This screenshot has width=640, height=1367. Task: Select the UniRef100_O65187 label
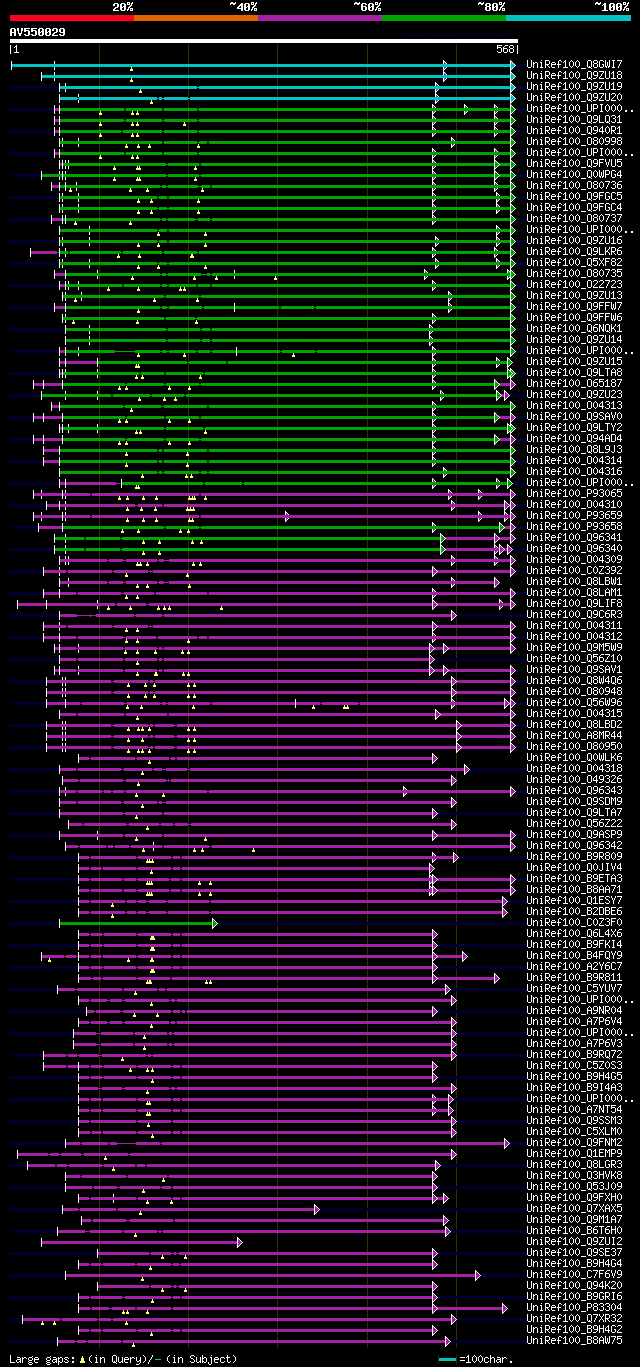(x=574, y=383)
